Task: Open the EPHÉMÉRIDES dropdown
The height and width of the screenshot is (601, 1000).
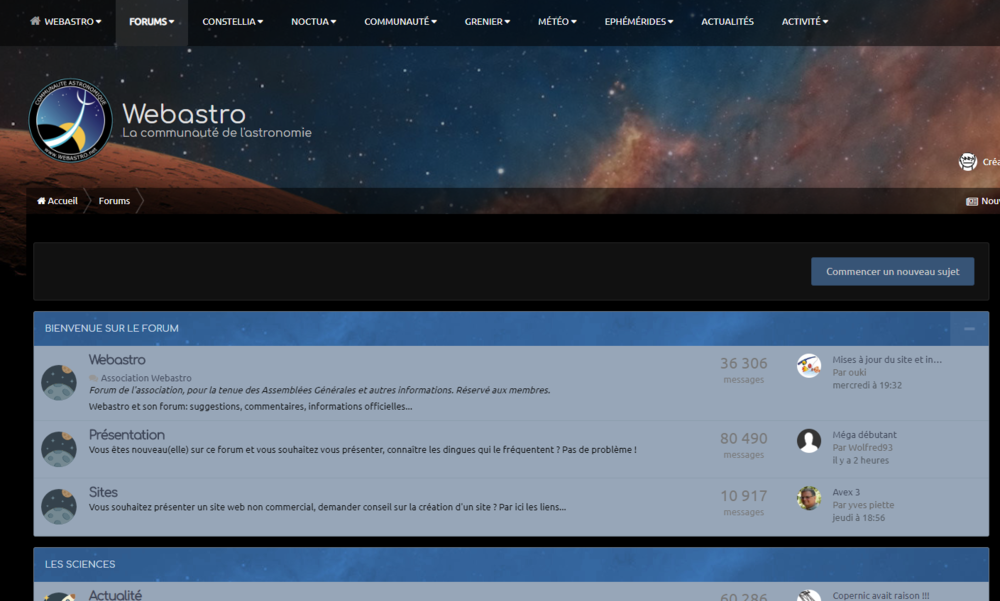Action: click(x=638, y=22)
